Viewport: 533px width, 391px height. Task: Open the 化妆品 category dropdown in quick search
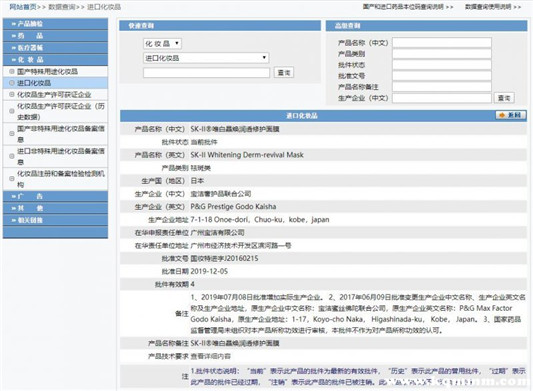pos(162,44)
